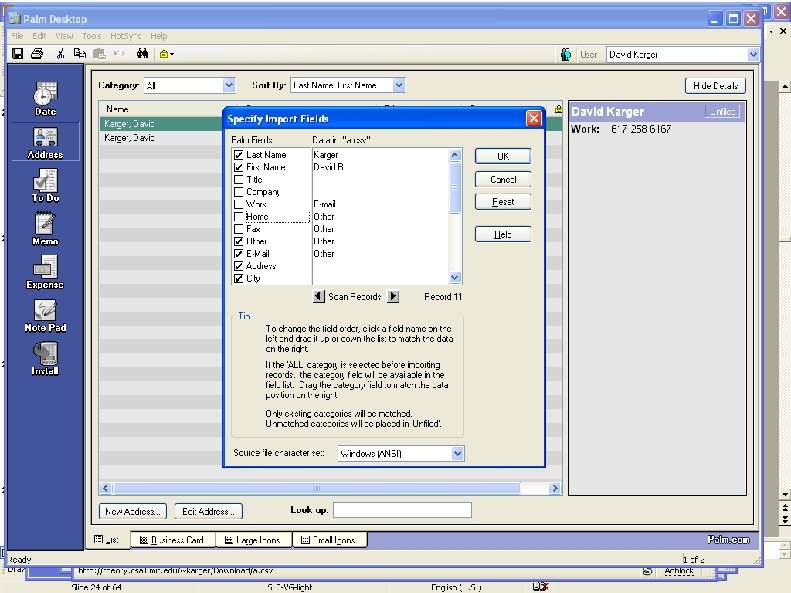Scan to the next record arrow
The height and width of the screenshot is (593, 791).
(x=393, y=296)
